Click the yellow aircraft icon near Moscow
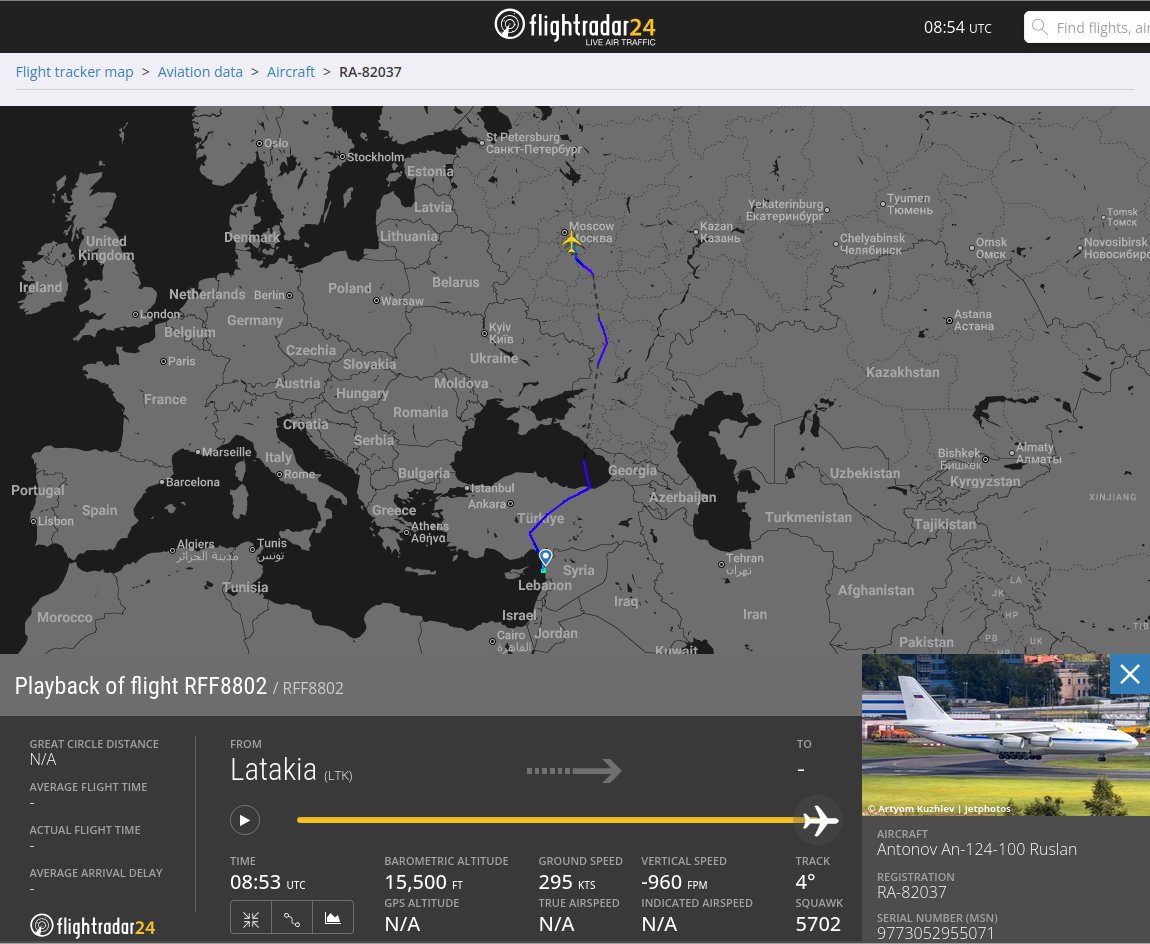 [x=571, y=241]
